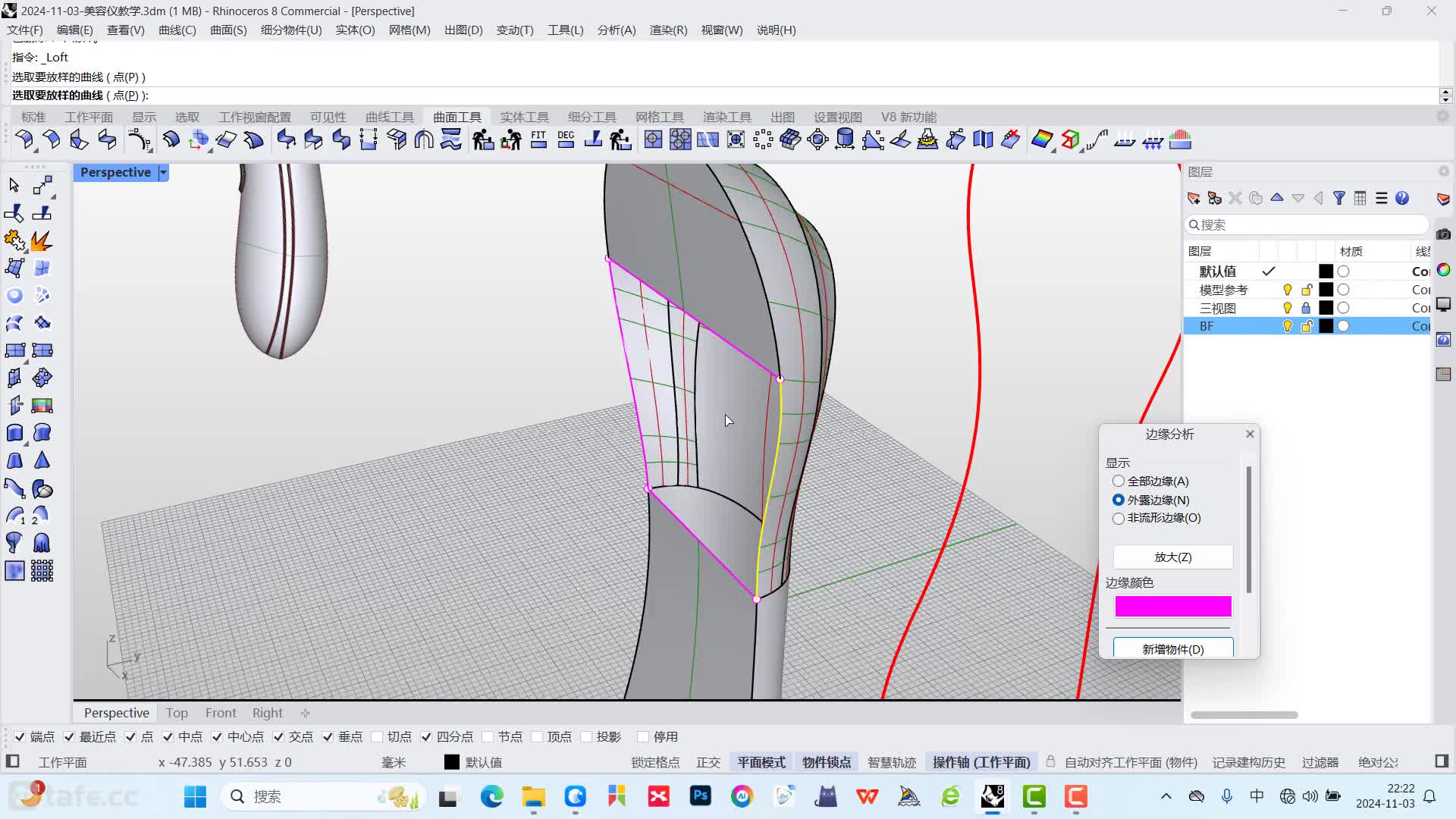The height and width of the screenshot is (819, 1456).
Task: Pick the magenta edge color swatch
Action: [x=1172, y=606]
